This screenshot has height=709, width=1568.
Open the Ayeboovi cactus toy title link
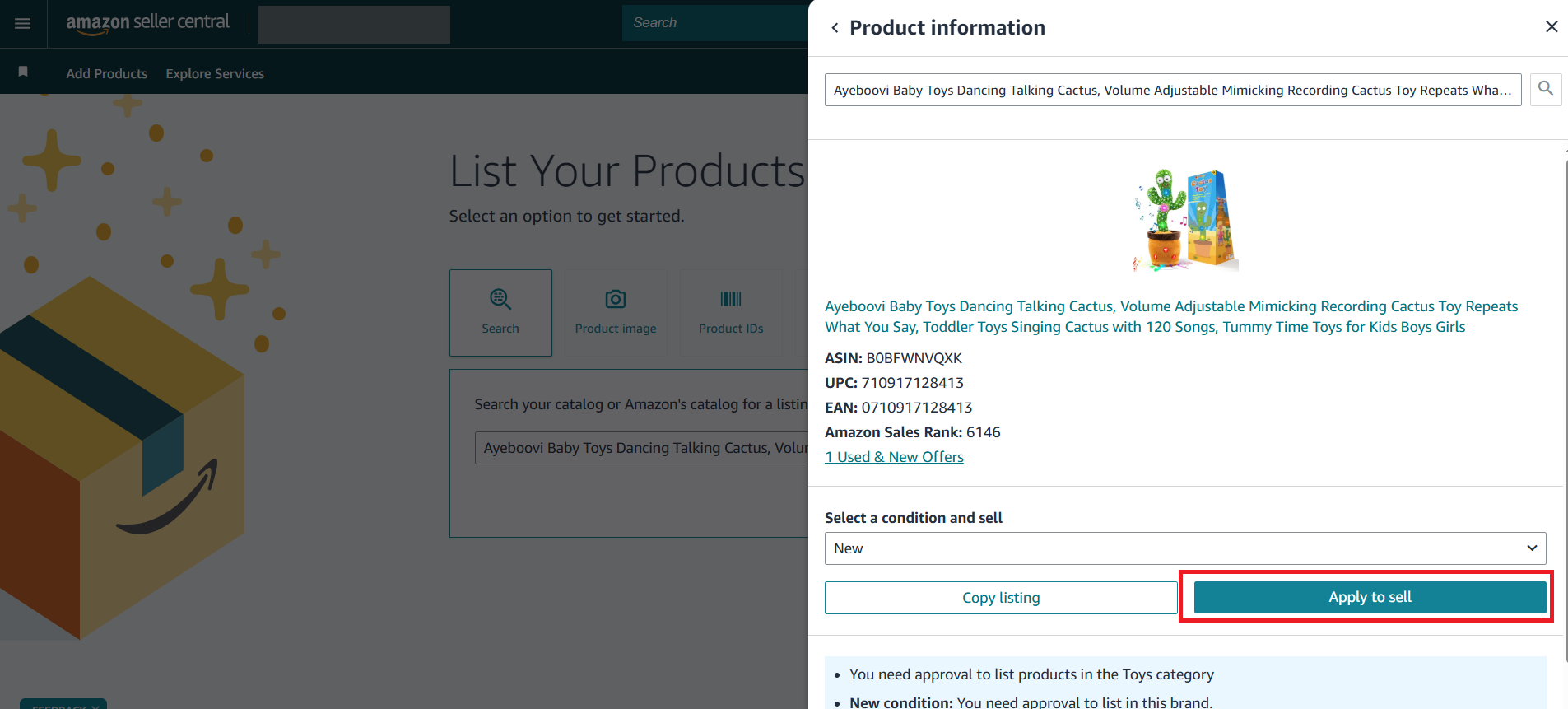1170,316
